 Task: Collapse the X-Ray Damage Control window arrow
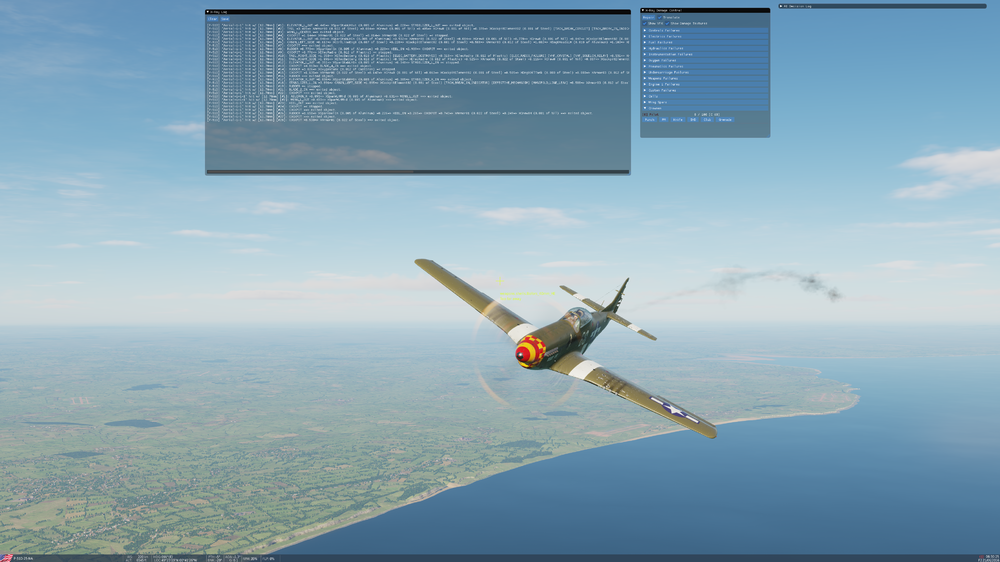[643, 10]
